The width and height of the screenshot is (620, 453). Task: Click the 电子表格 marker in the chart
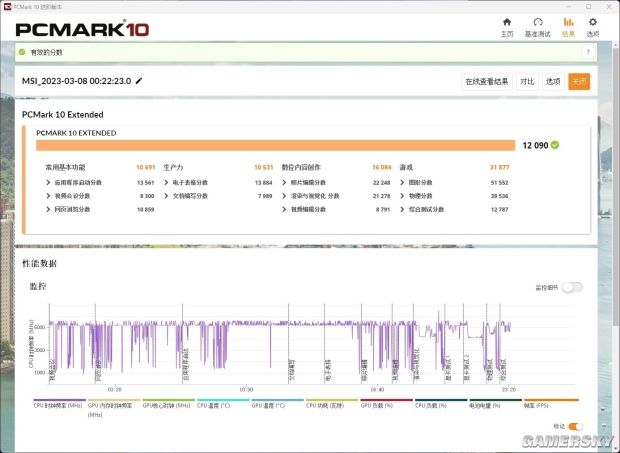[x=328, y=370]
